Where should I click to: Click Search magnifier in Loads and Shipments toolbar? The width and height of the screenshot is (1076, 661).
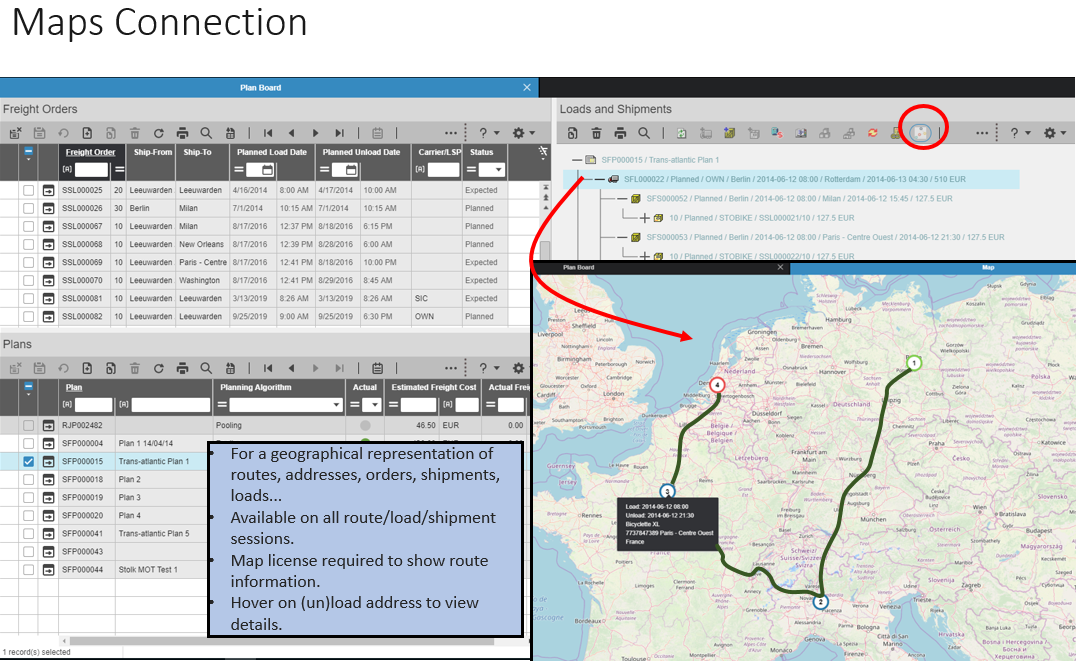coord(644,133)
